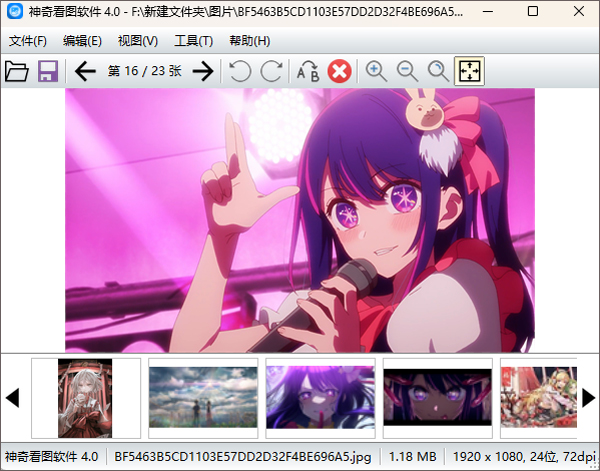Go to the previous image arrow
This screenshot has width=600, height=471.
point(85,71)
